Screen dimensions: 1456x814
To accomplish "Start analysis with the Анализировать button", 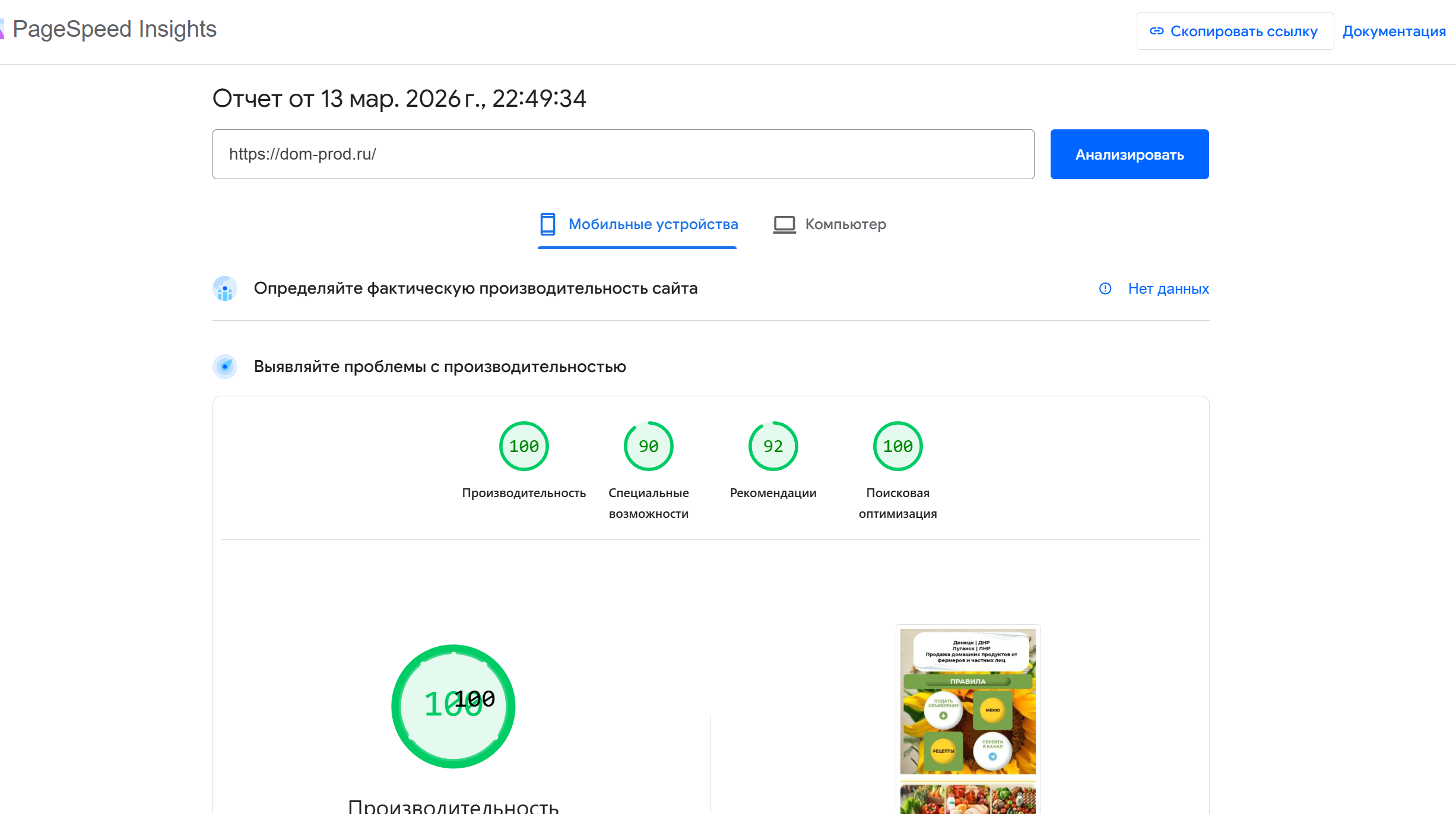I will (x=1129, y=154).
